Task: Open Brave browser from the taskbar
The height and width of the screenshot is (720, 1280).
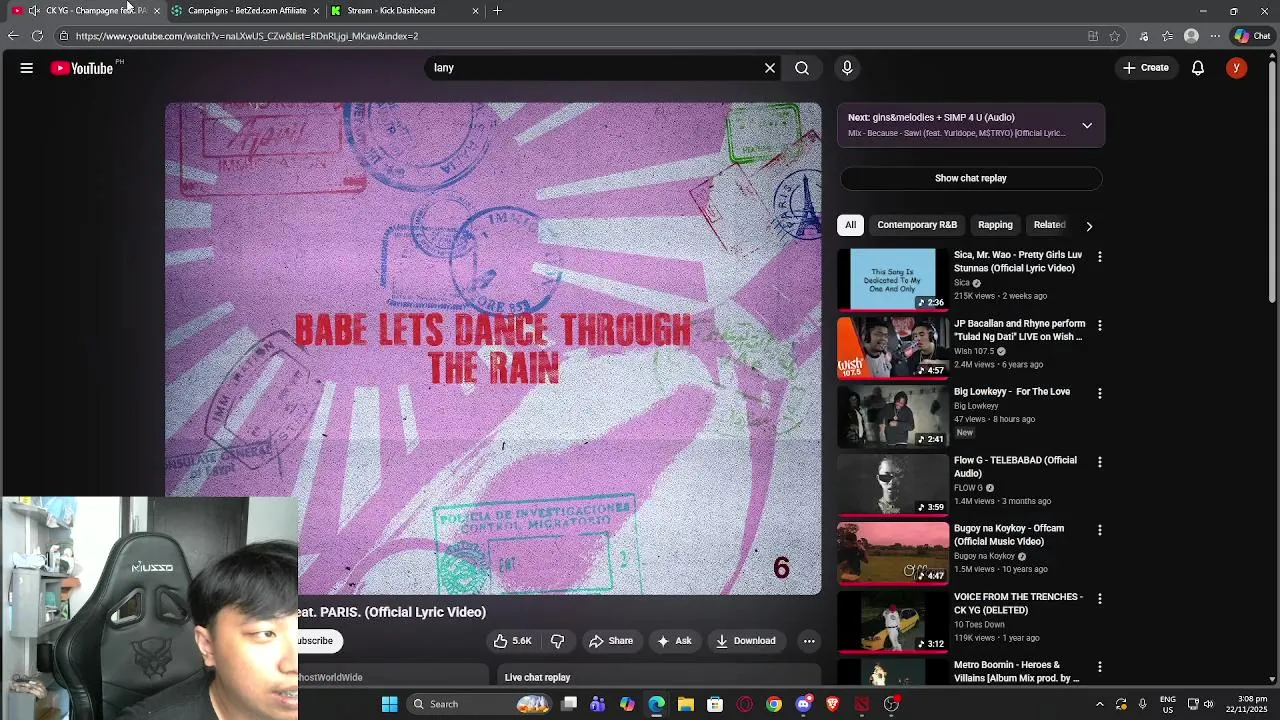Action: point(833,704)
